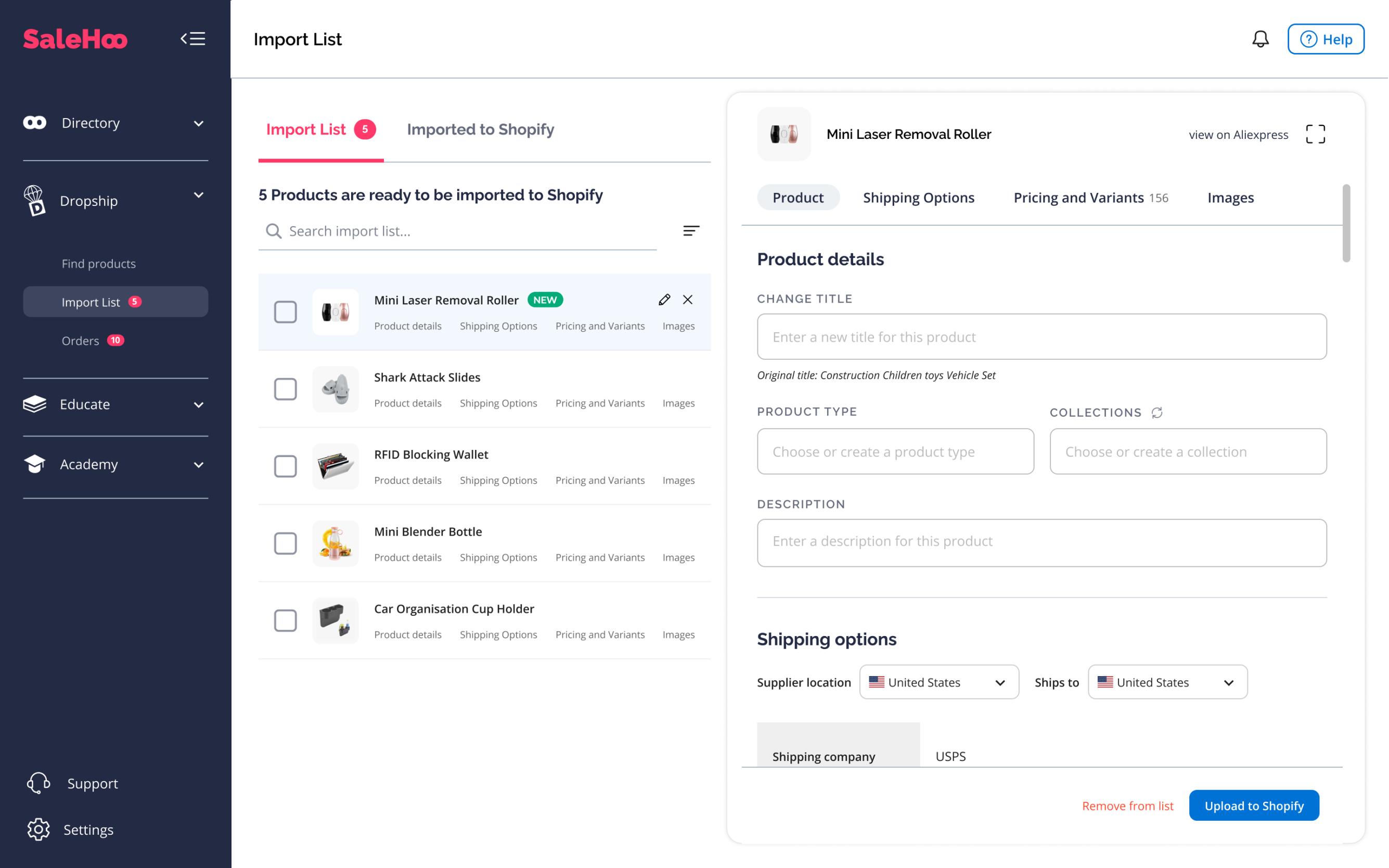
Task: Remove Mini Laser Removal Roller with X icon
Action: (x=687, y=300)
